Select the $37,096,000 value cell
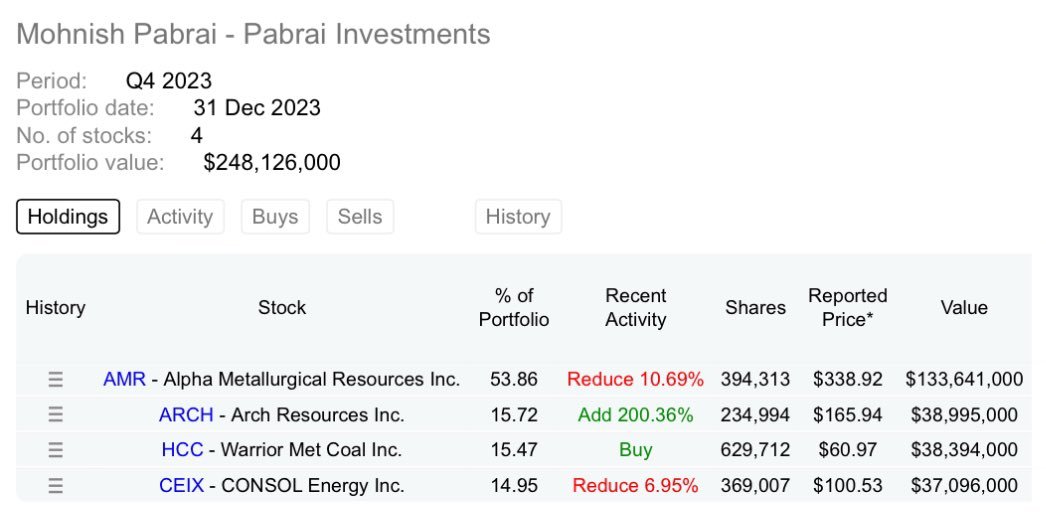Screen dimensions: 1046x516 click(964, 485)
